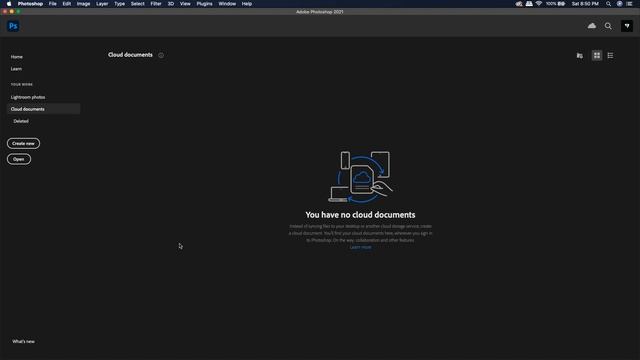Open the 3D menu
The image size is (640, 360).
coord(171,4)
